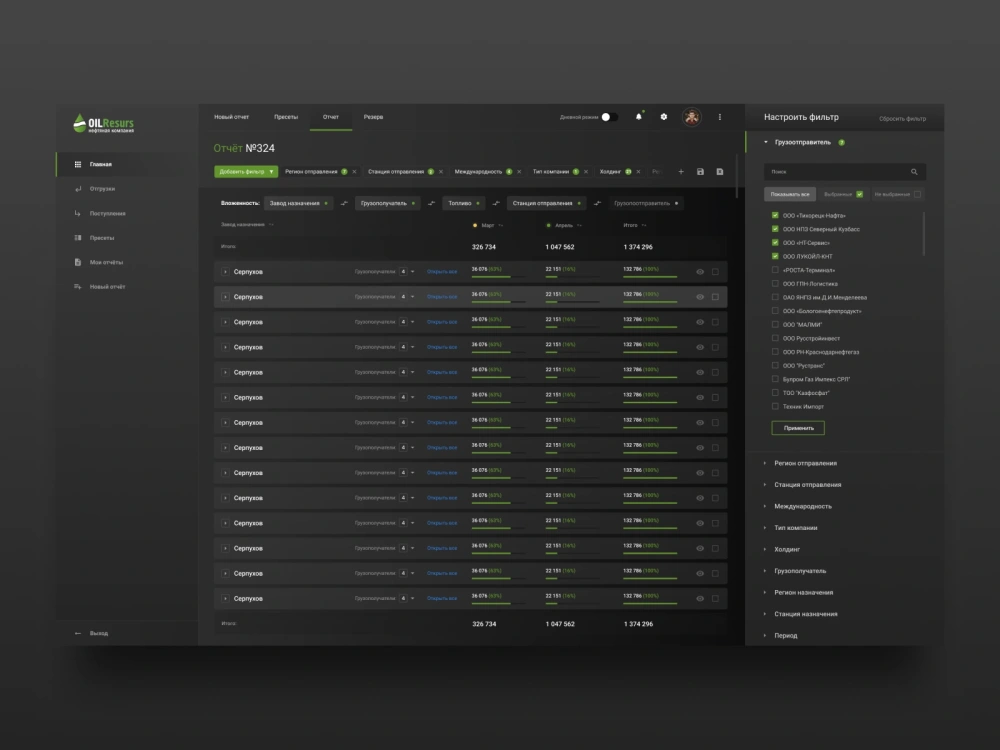Click the Мои отчёты document icon
The height and width of the screenshot is (750, 1000).
[78, 262]
